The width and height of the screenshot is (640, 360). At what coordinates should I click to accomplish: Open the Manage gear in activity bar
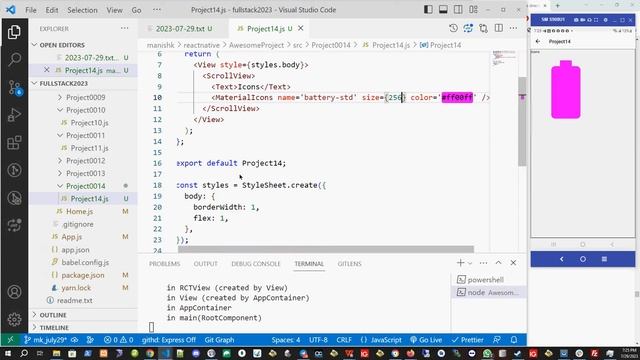(14, 319)
